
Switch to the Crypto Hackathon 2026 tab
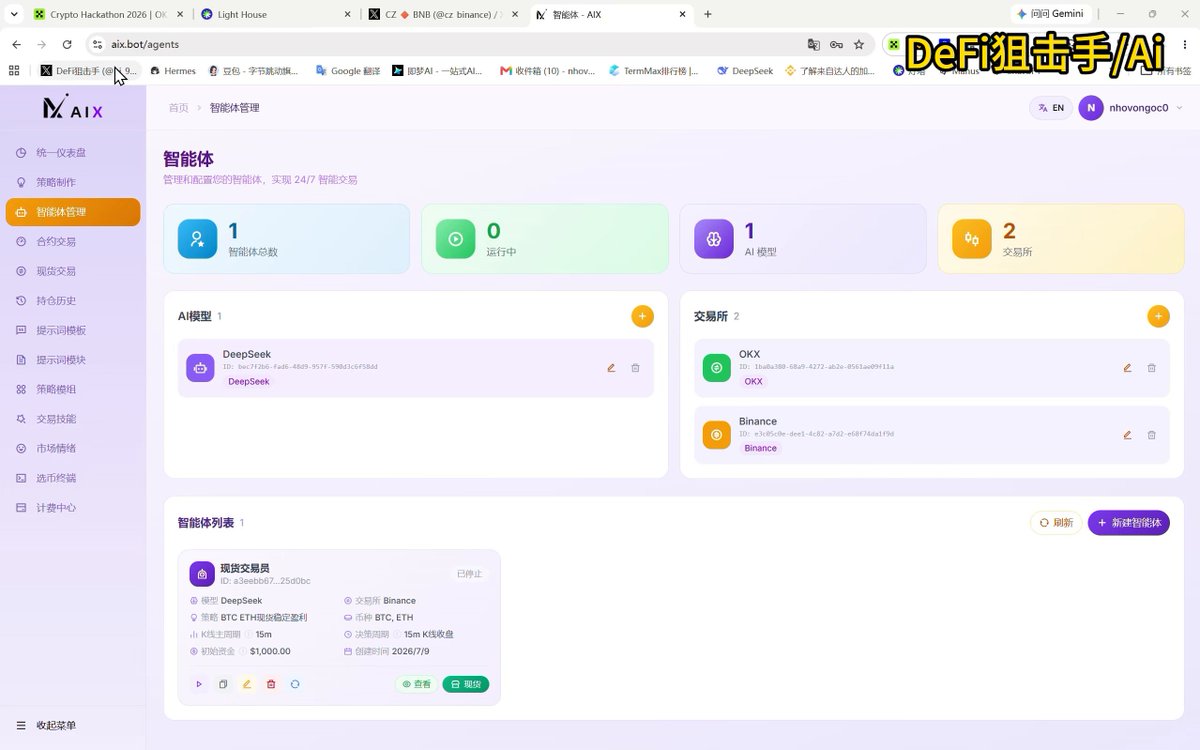(108, 15)
